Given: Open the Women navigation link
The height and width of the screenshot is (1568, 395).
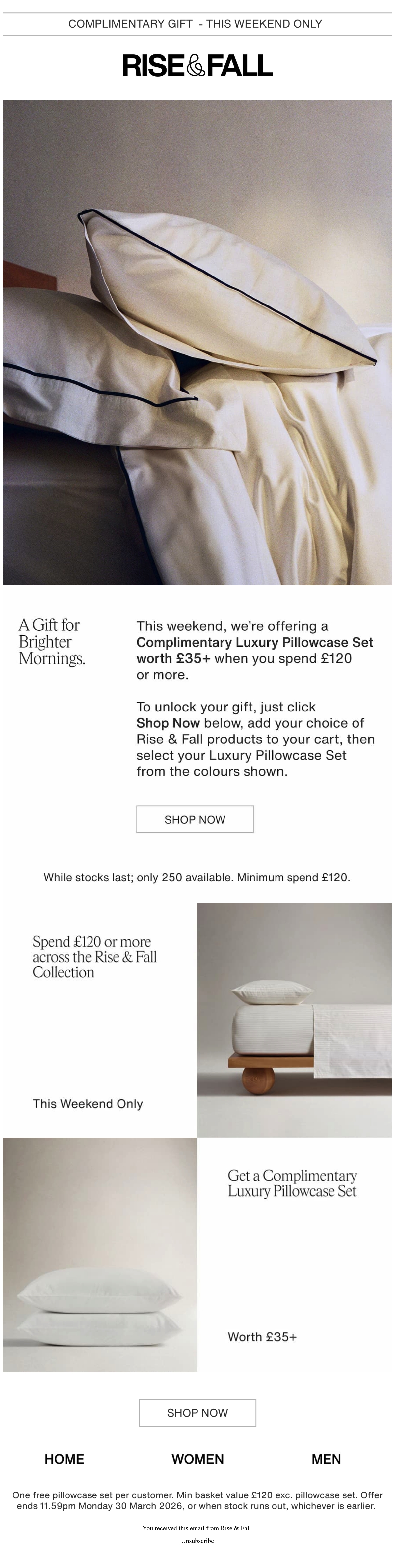Looking at the screenshot, I should [197, 1459].
